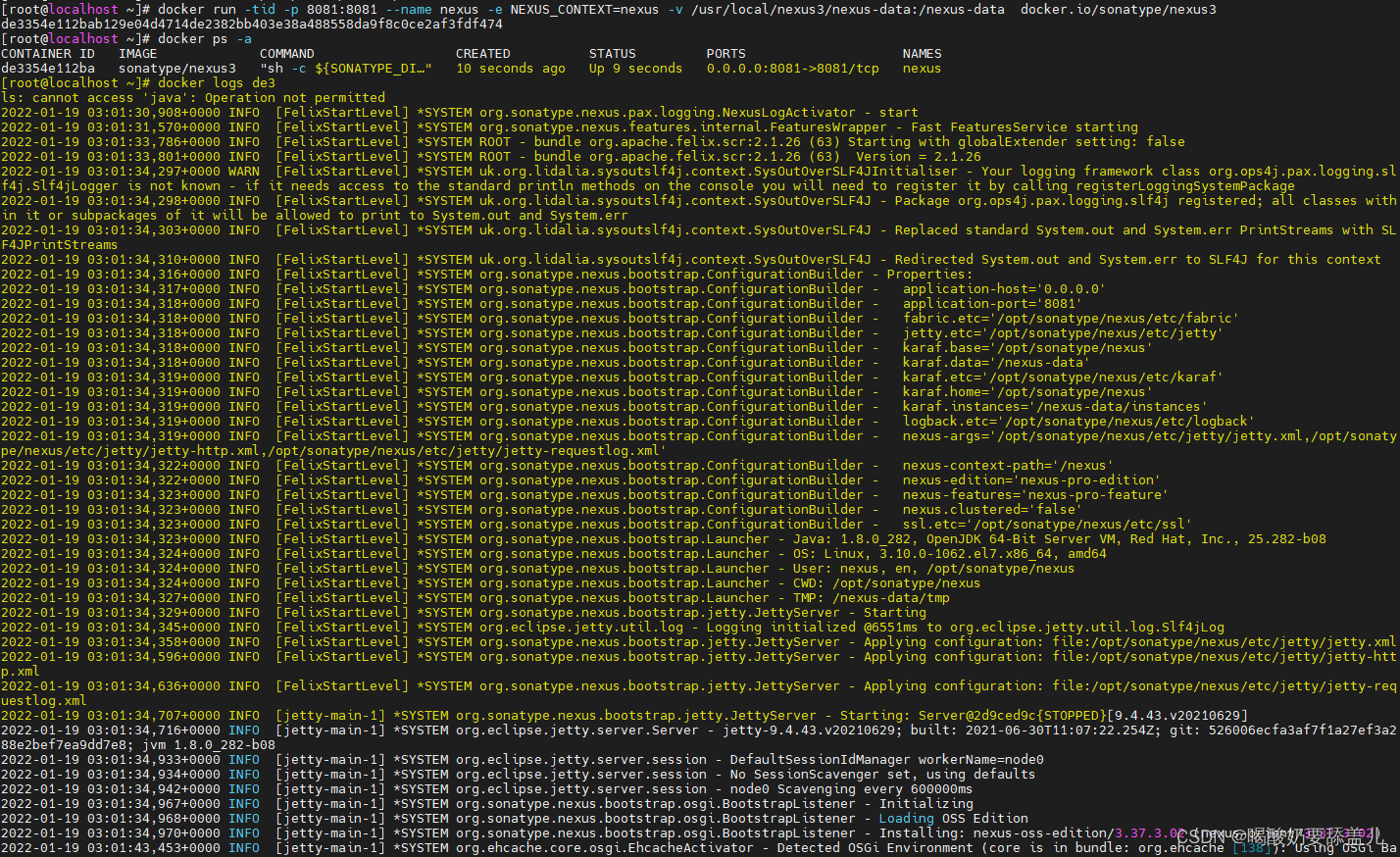Click 'DefaultSessionIdManager workerName=node0' text
Image resolution: width=1400 pixels, height=857 pixels.
(x=887, y=760)
